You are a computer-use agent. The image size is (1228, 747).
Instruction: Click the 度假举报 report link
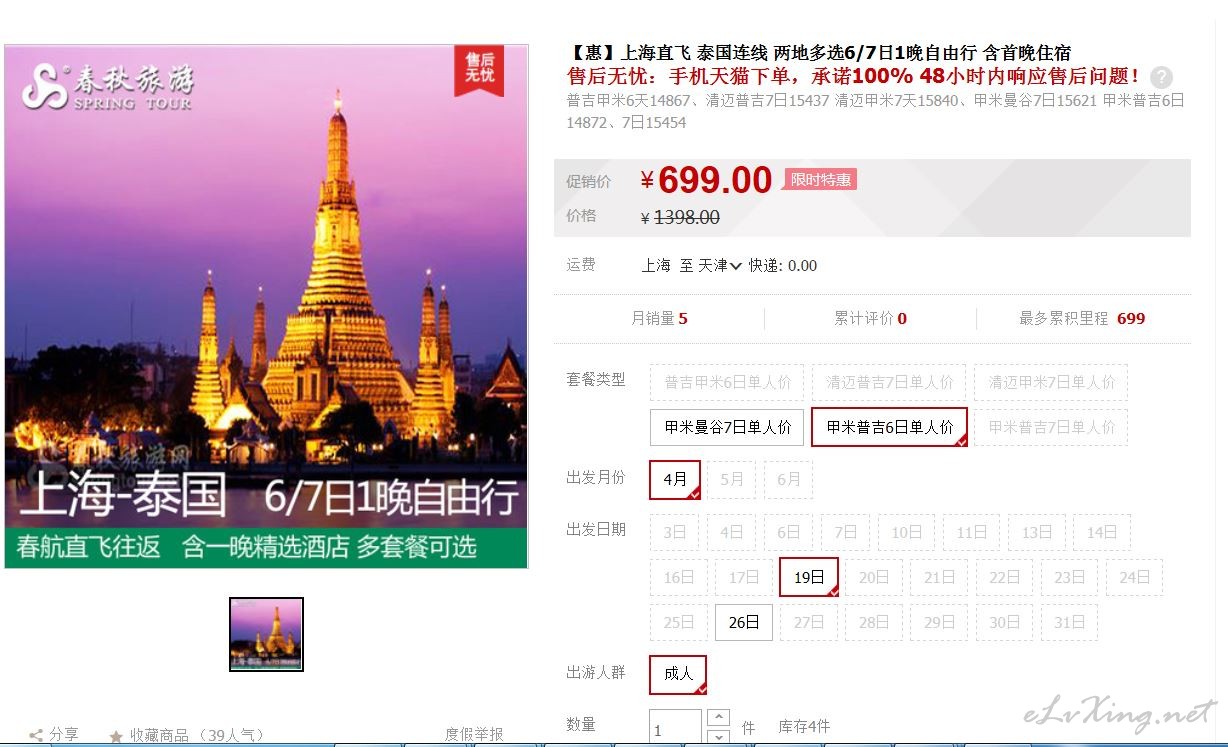coord(474,735)
